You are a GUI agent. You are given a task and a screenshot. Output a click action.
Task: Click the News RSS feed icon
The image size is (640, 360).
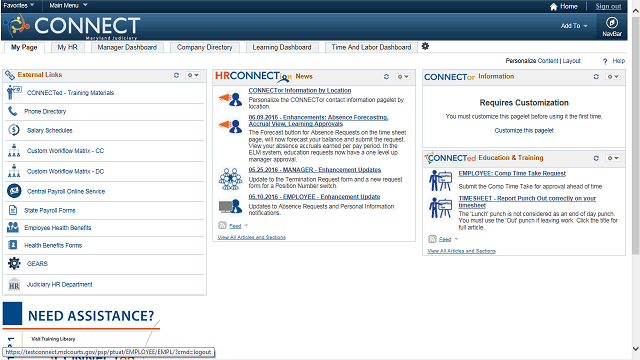coord(222,225)
